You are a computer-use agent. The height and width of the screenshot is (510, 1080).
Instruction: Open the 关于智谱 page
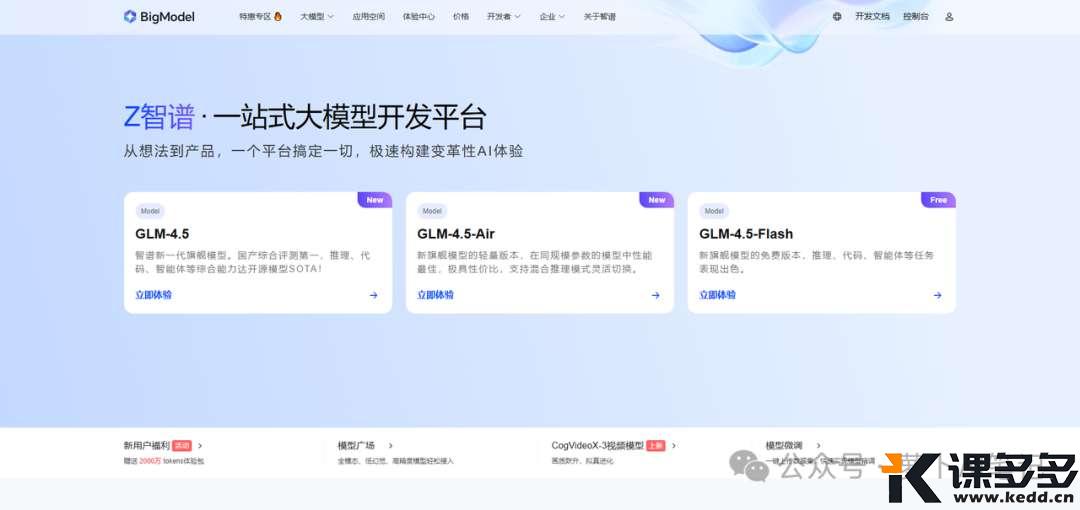599,17
